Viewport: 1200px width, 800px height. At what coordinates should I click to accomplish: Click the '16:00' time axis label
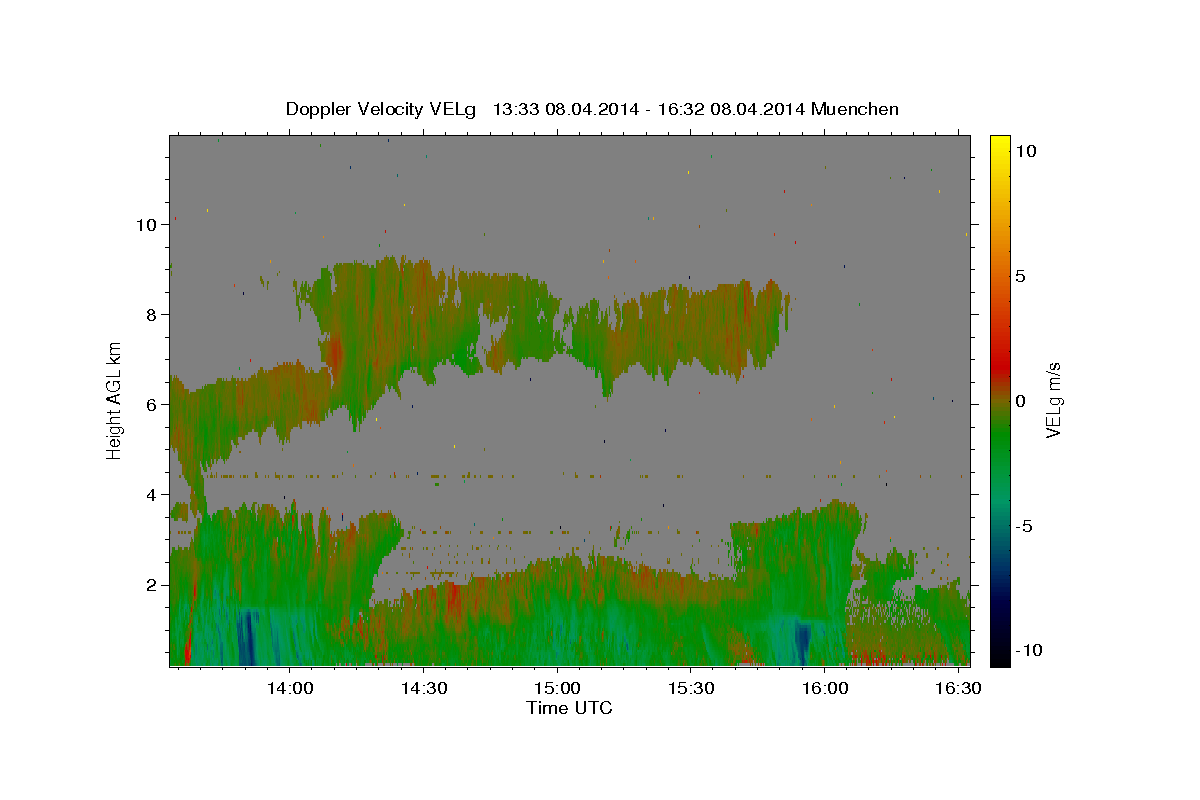coord(824,689)
